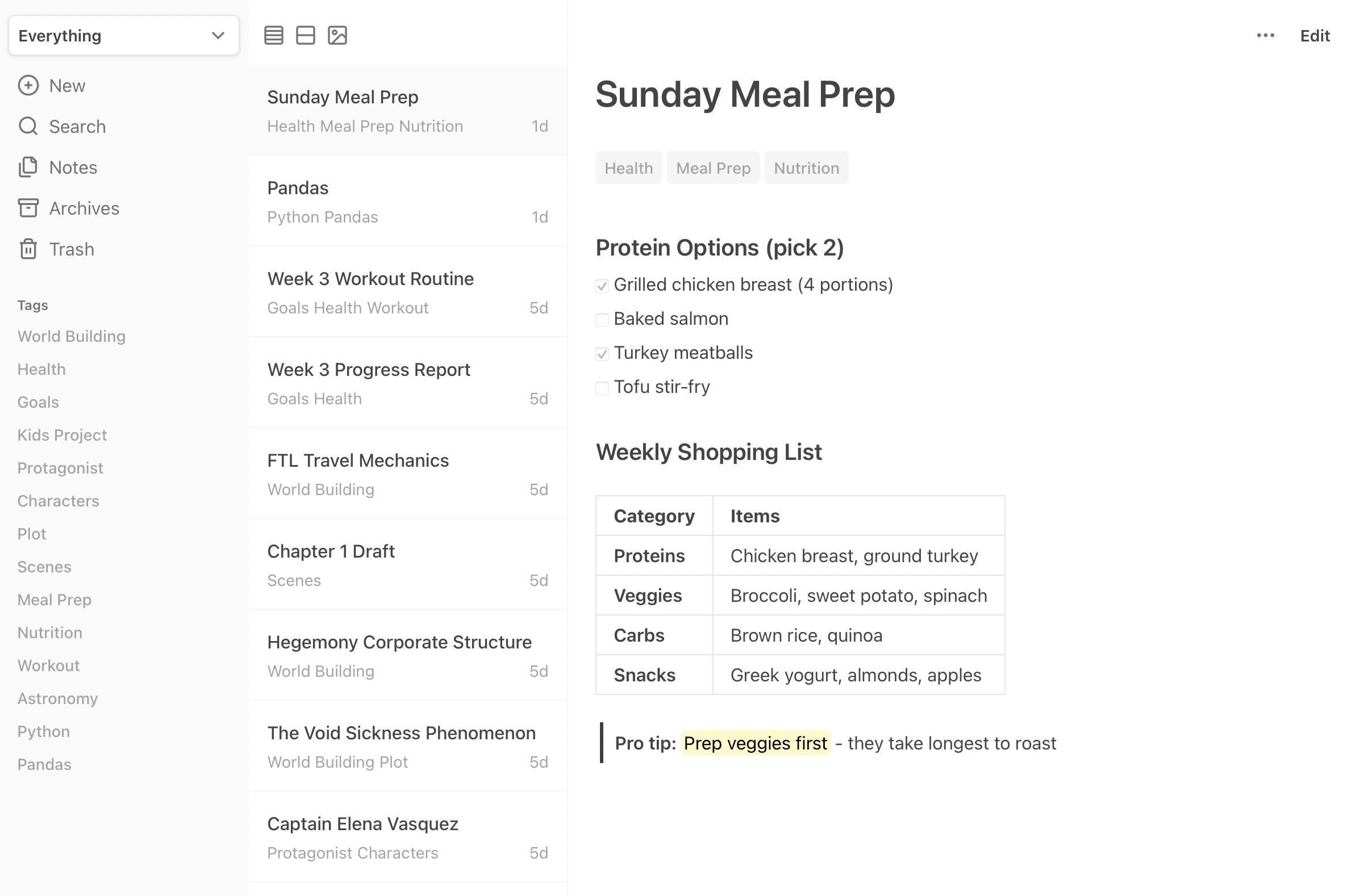Open the Archives box icon

28,208
